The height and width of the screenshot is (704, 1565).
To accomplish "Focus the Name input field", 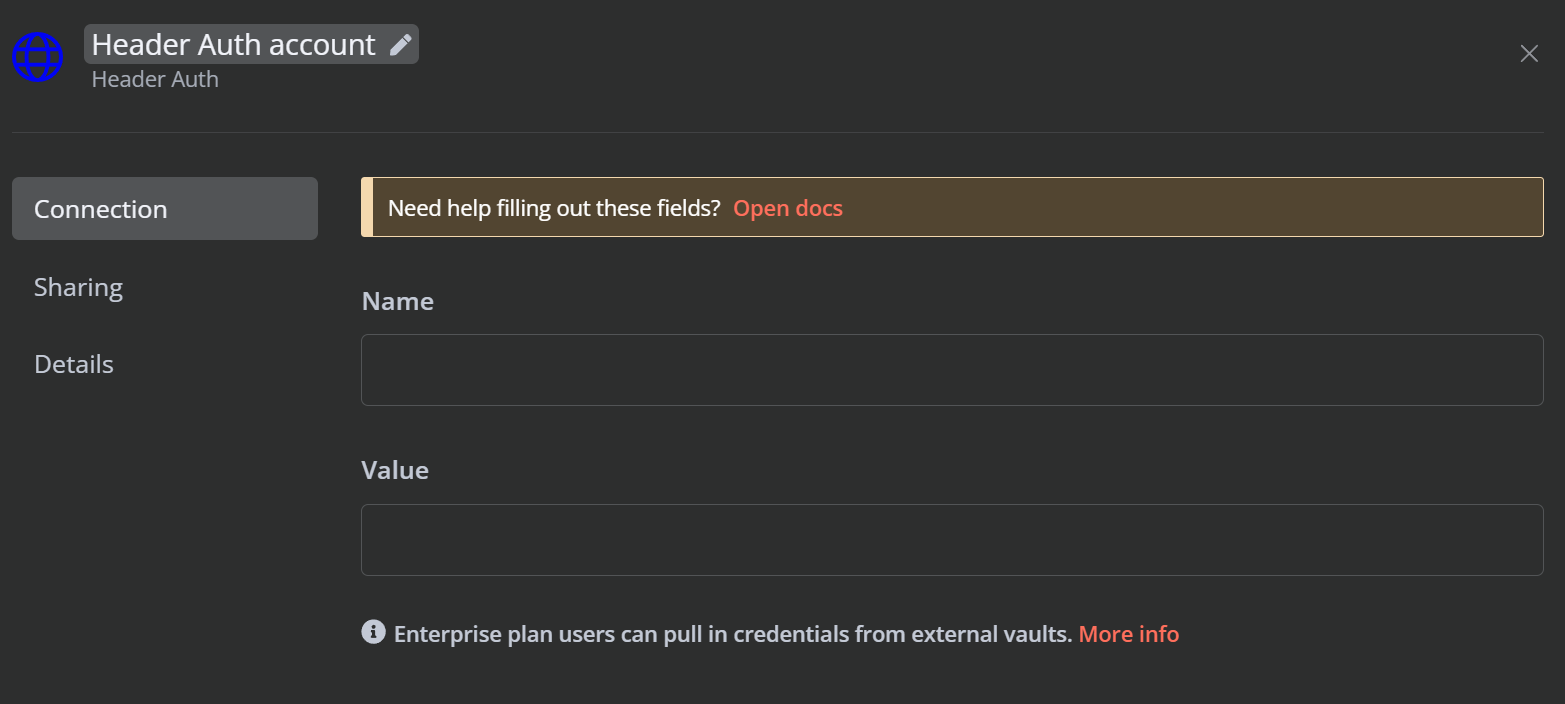I will 952,370.
